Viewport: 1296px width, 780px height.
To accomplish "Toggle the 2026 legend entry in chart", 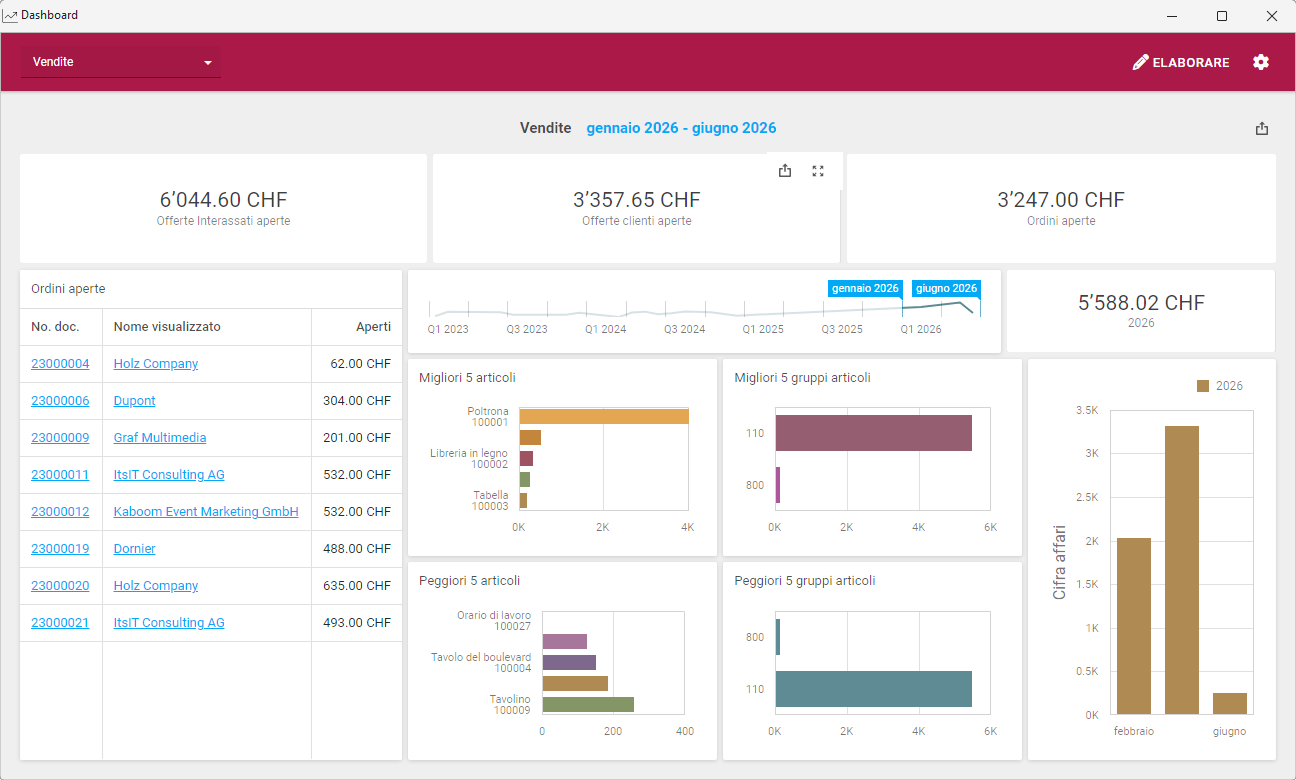I will (x=1220, y=386).
